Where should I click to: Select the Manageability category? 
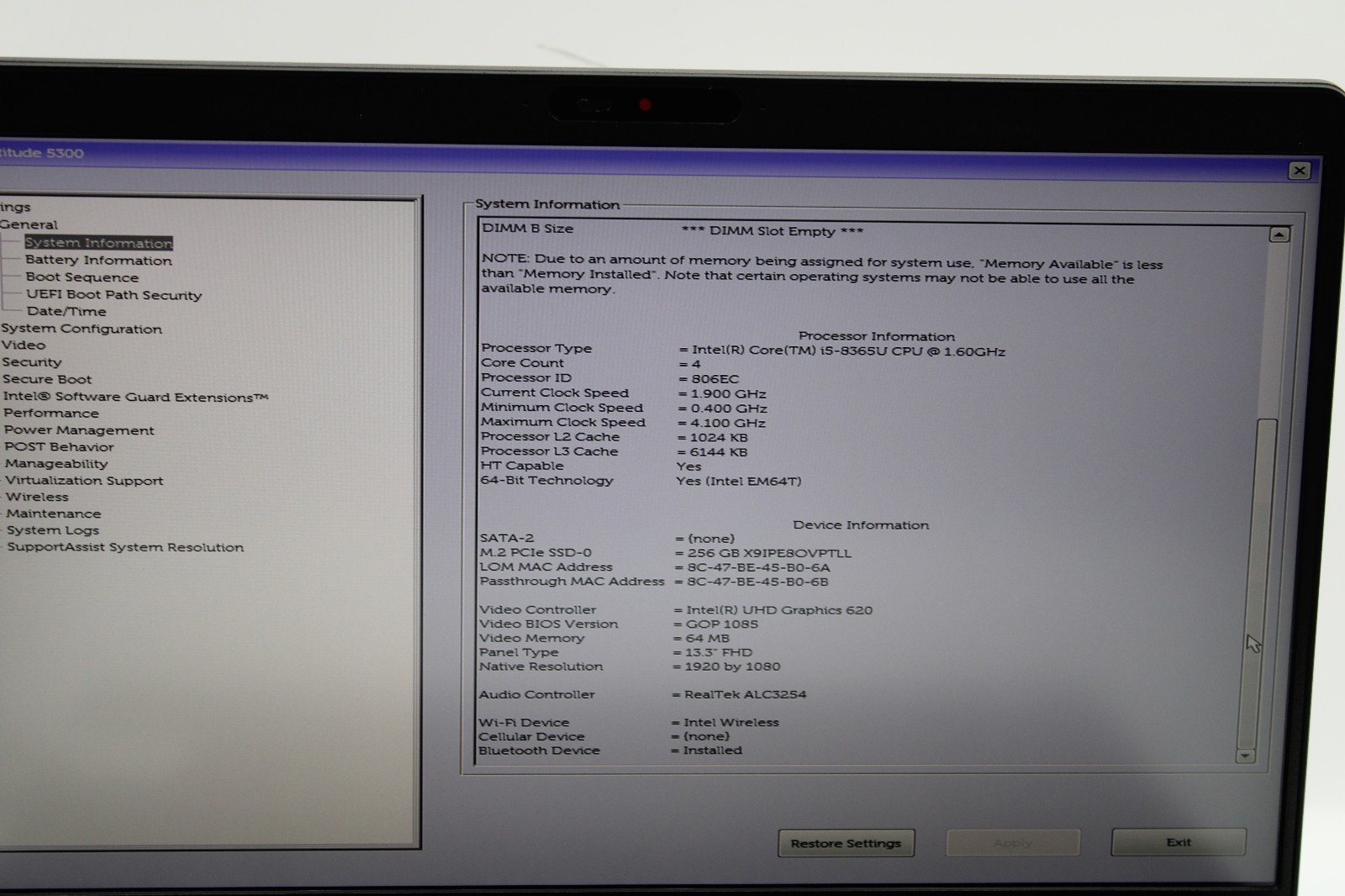pos(56,464)
